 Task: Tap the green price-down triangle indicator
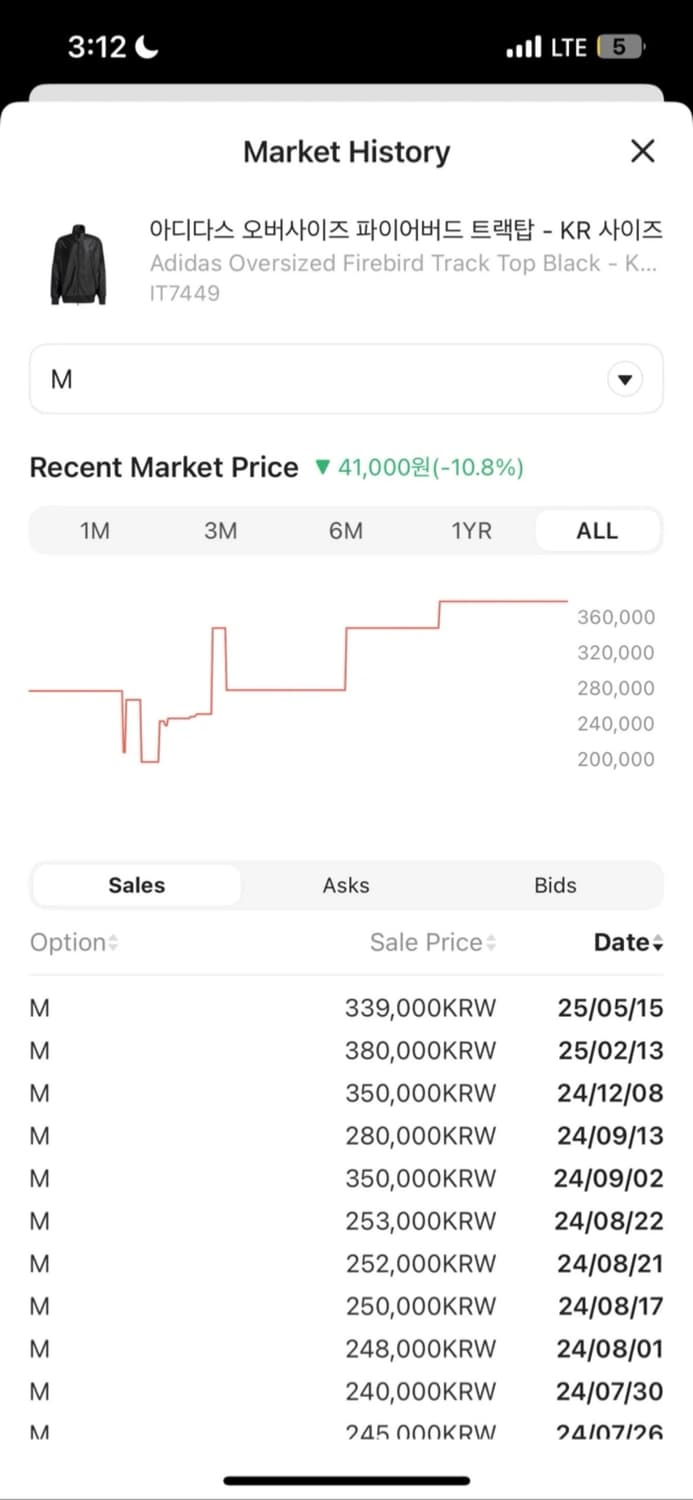(x=321, y=467)
